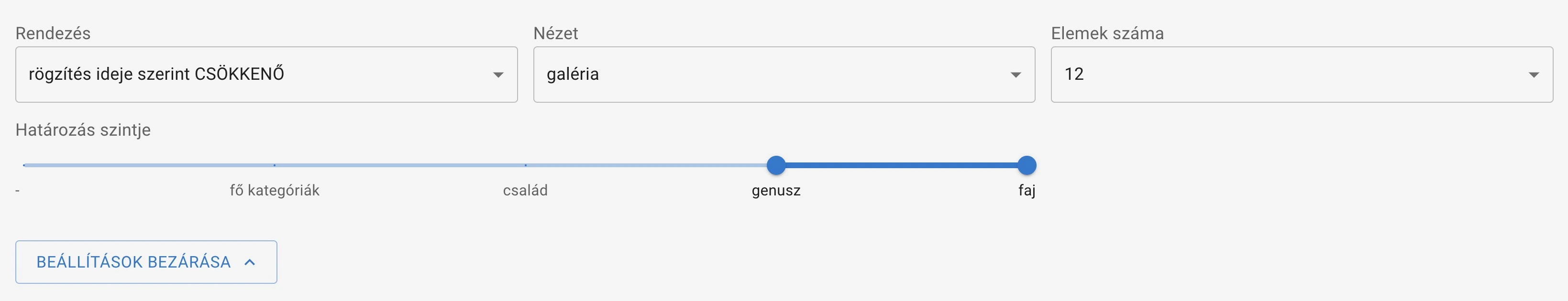The image size is (1568, 301).
Task: Open the Rendezés sorting dropdown
Action: click(x=266, y=74)
